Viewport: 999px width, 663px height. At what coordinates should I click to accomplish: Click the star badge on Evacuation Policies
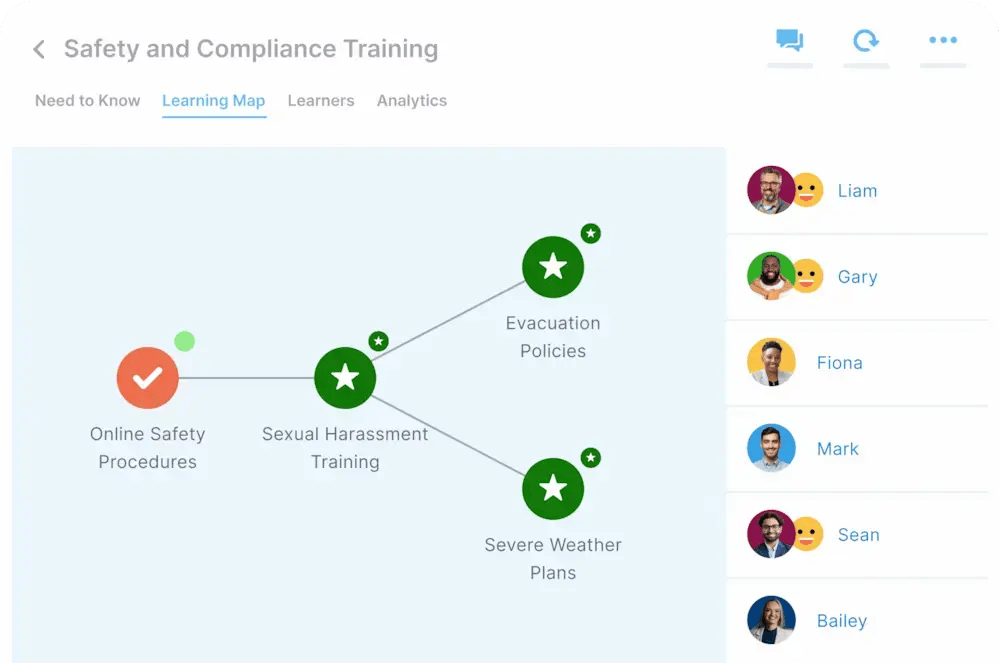coord(590,234)
